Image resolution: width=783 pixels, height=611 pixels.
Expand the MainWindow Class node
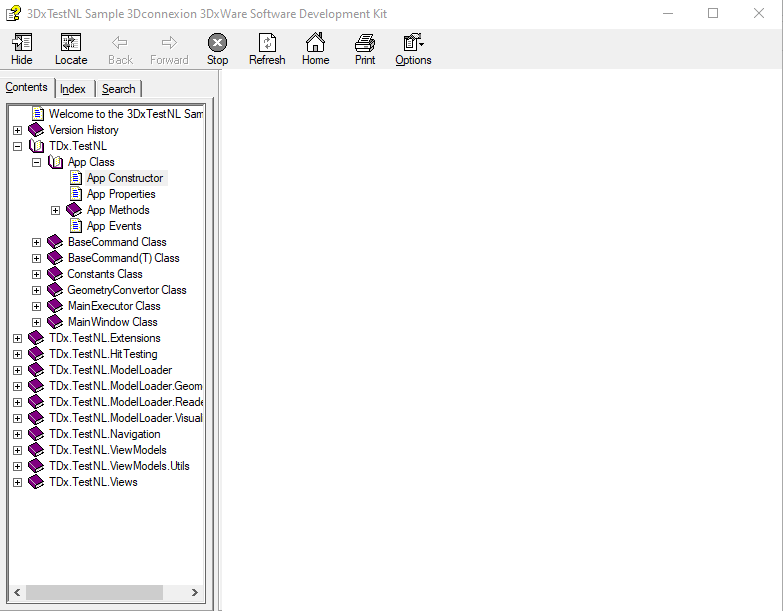36,322
